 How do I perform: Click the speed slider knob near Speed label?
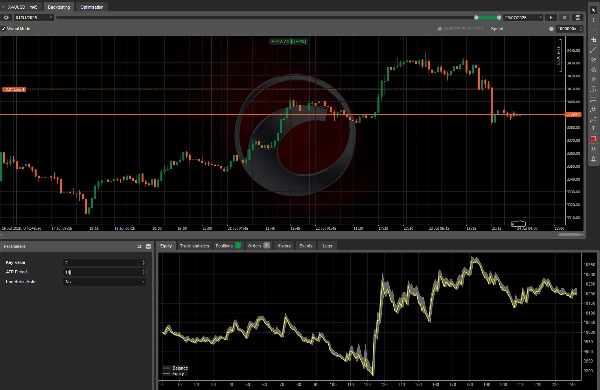(x=551, y=29)
